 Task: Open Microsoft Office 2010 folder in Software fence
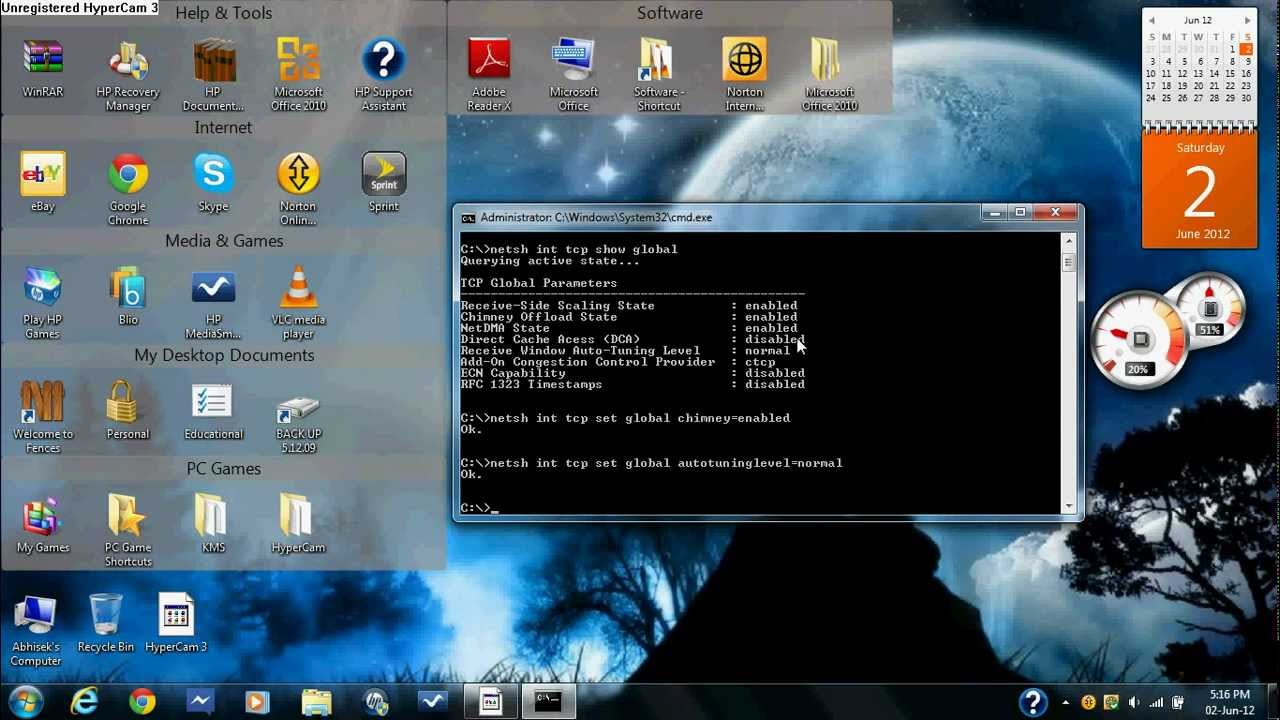tap(829, 75)
